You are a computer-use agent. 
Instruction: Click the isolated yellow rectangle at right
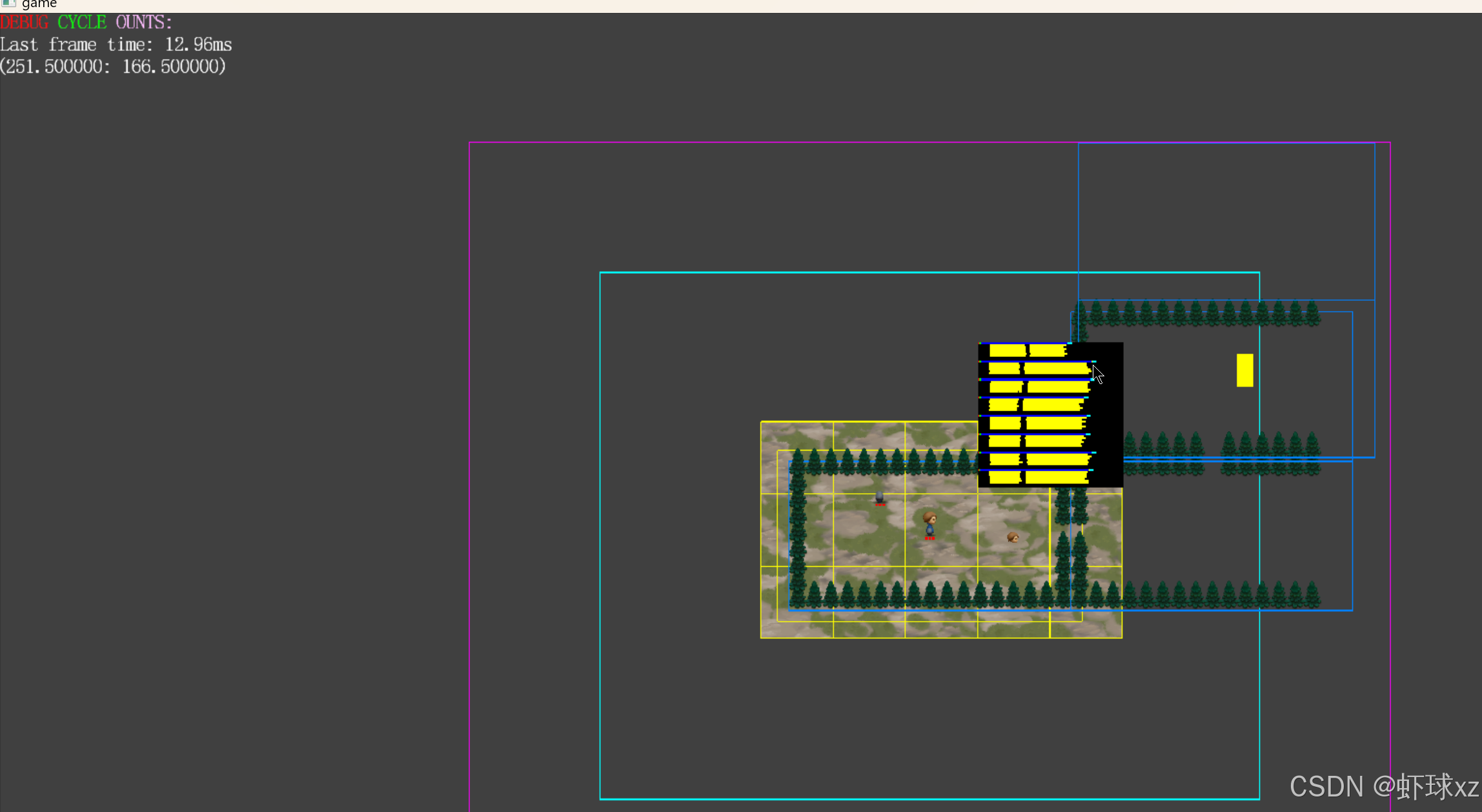(1244, 370)
